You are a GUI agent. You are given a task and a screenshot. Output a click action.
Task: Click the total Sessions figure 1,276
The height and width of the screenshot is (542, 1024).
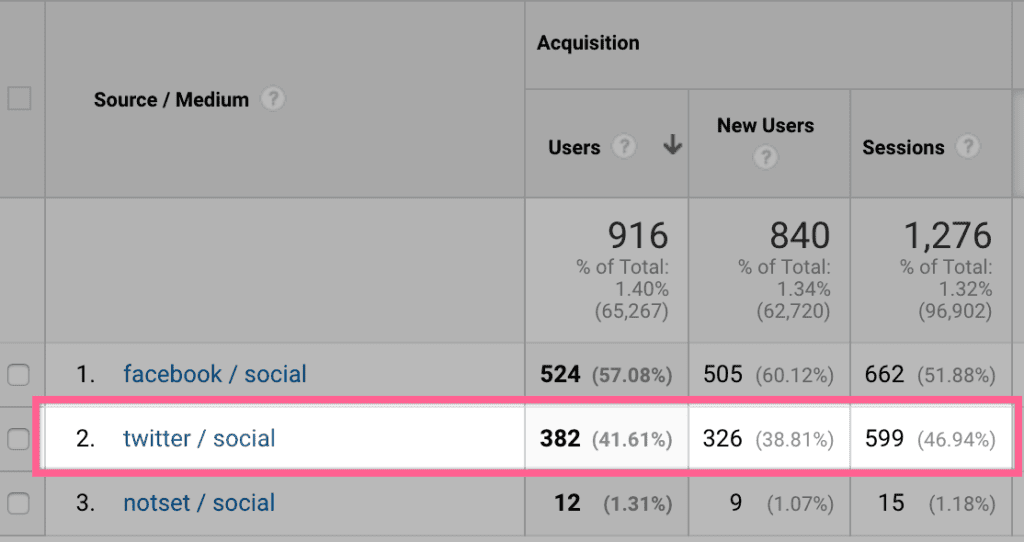(948, 235)
